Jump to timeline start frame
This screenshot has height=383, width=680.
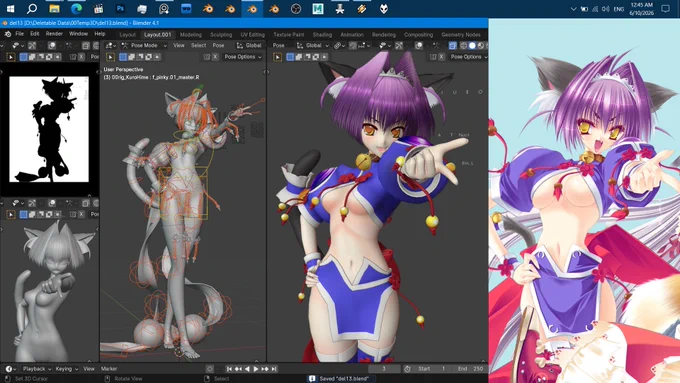(229, 369)
